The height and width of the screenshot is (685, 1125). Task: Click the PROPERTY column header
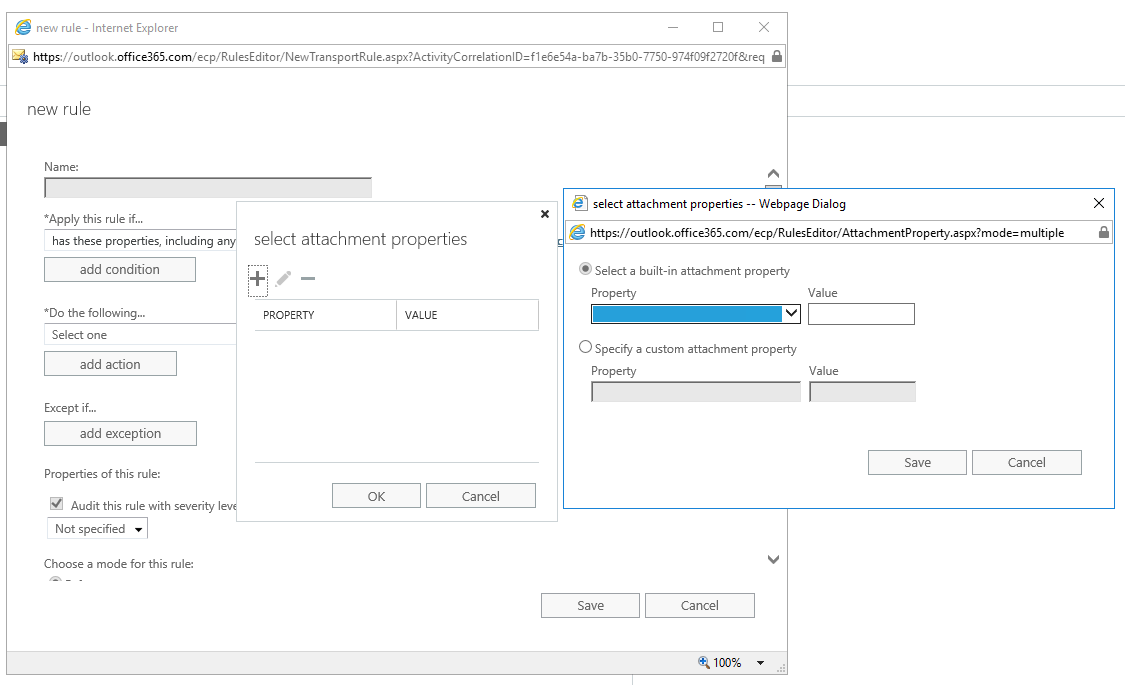click(x=325, y=315)
